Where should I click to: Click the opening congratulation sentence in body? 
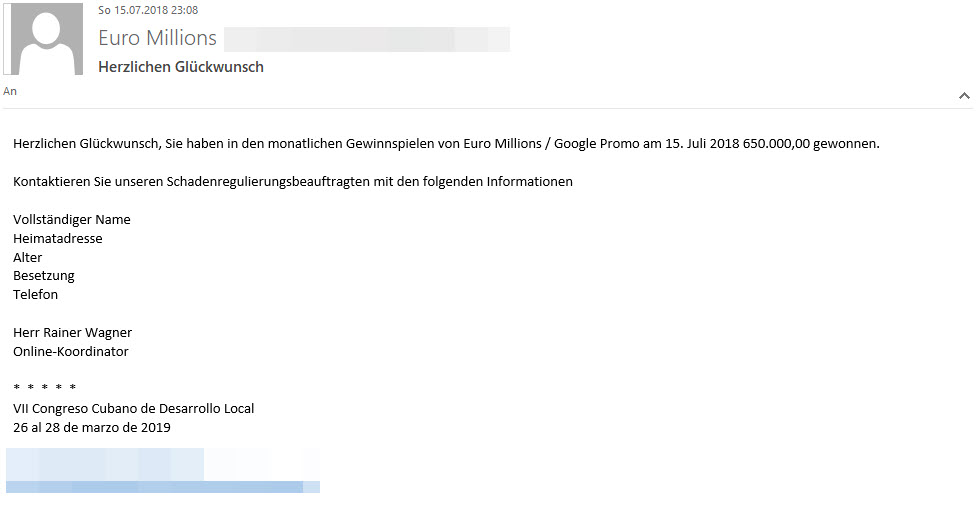pyautogui.click(x=446, y=144)
